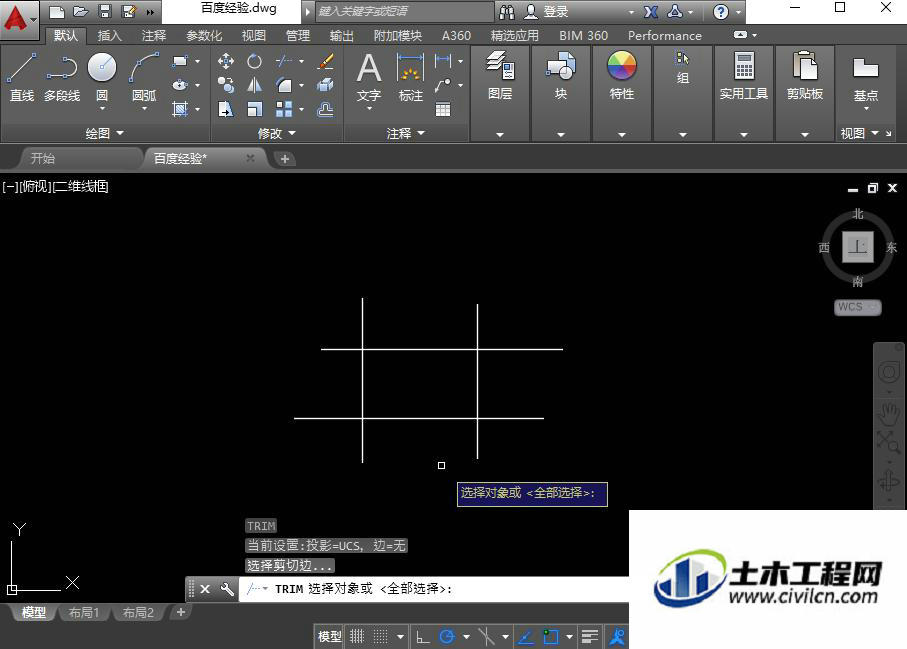Open the 剪贴板 (Clipboard) panel dropdown
This screenshot has width=907, height=649.
coord(805,134)
